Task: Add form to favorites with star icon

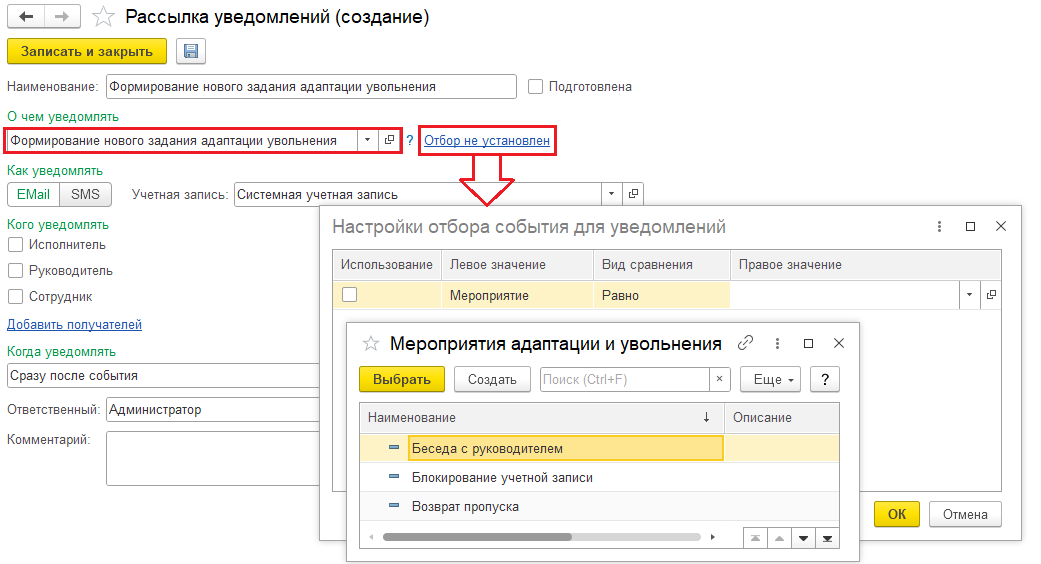Action: 102,17
